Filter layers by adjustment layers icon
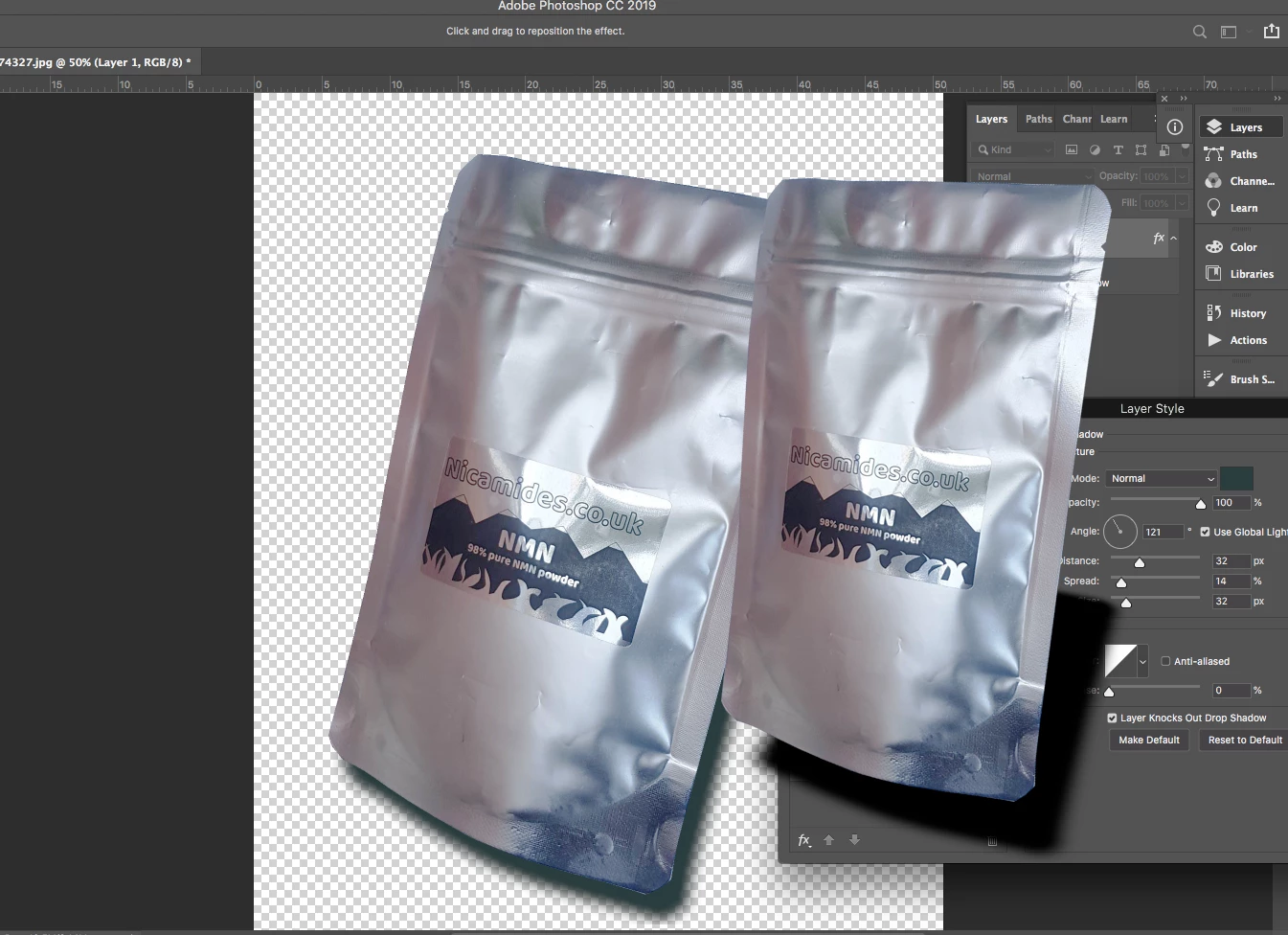Image resolution: width=1288 pixels, height=935 pixels. click(1095, 149)
